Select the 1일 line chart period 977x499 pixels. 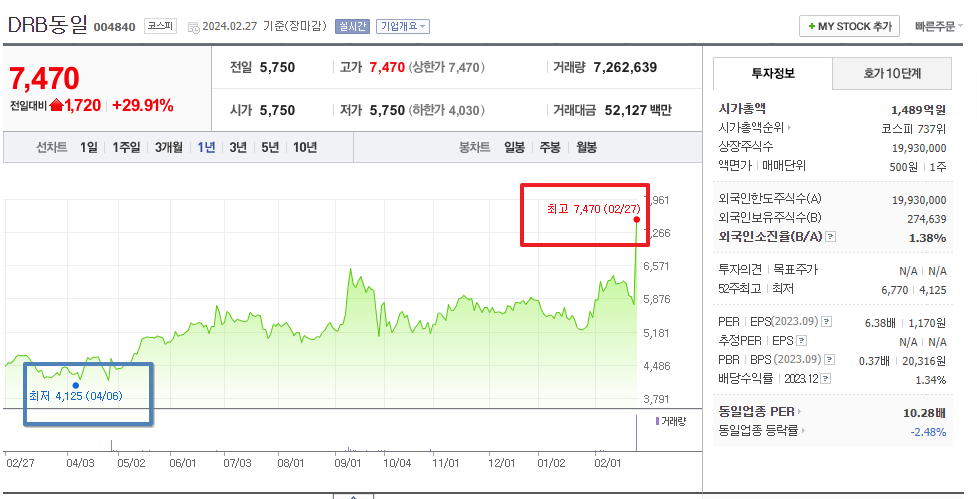88,148
